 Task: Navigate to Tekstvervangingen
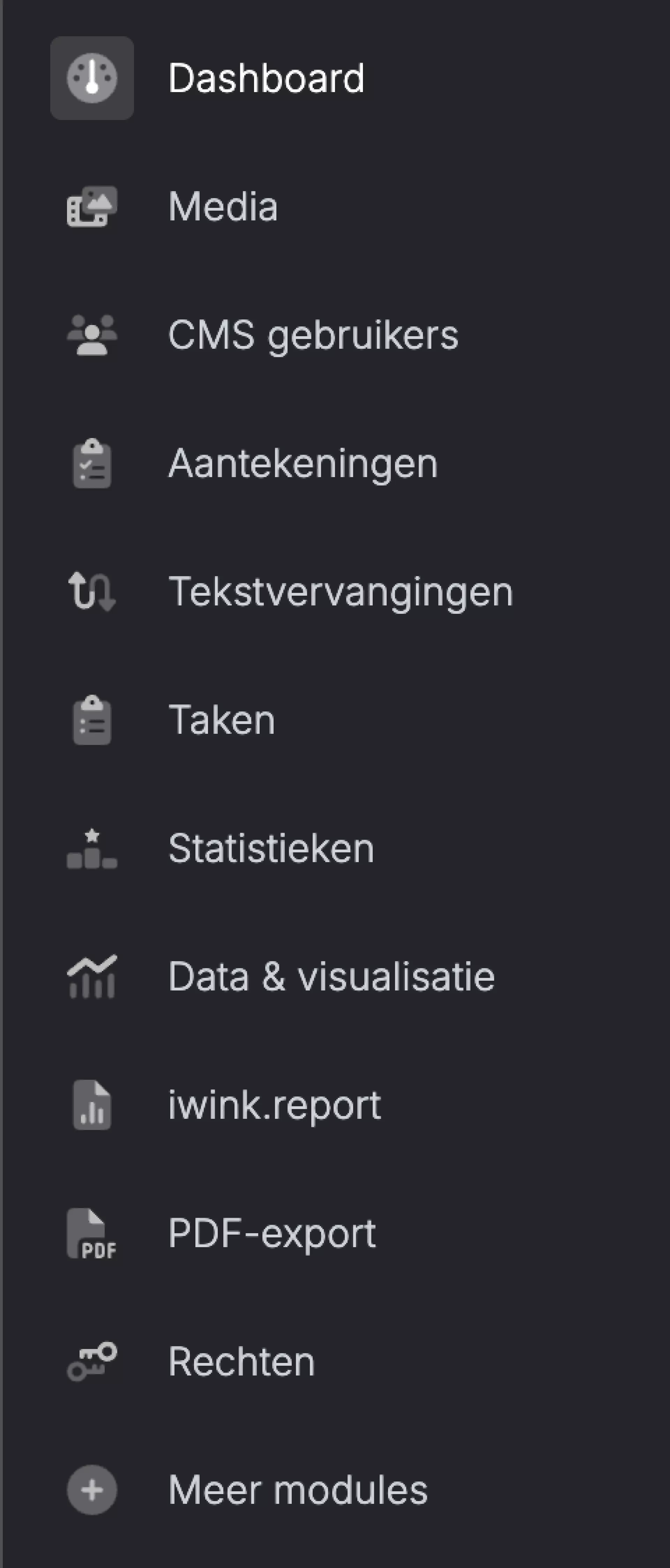341,592
